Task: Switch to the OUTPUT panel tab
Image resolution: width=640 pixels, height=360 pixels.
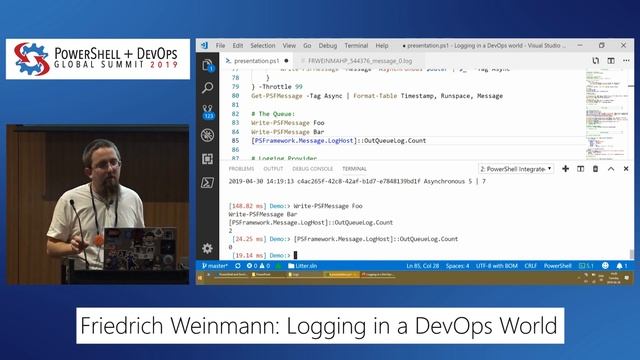Action: coord(273,169)
